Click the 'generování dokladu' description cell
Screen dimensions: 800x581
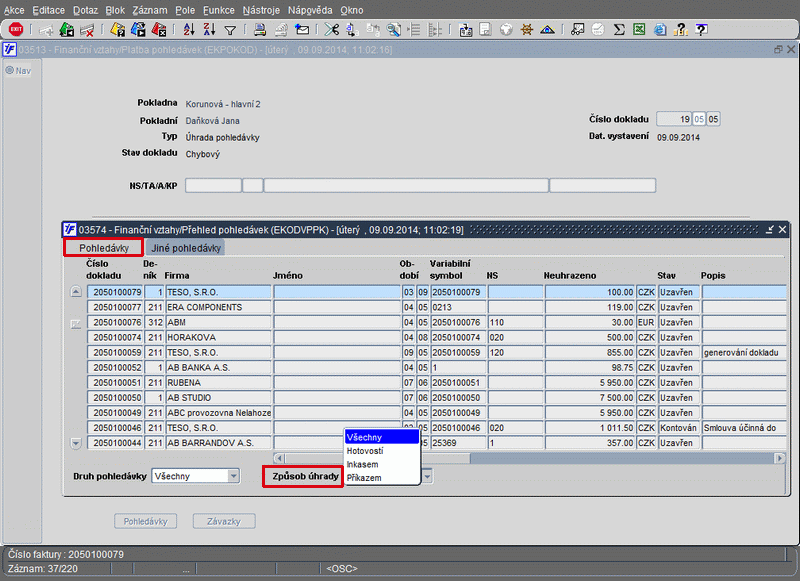point(744,352)
